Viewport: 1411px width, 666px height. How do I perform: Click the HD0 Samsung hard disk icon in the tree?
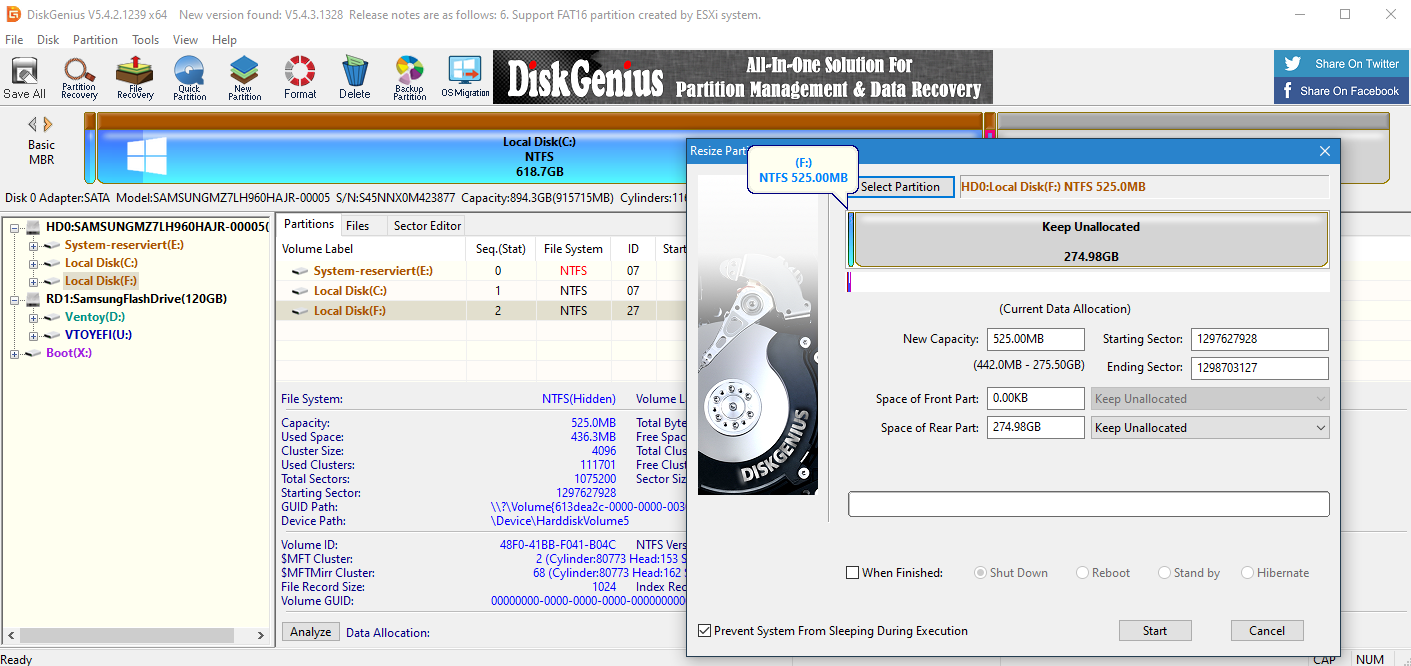34,227
